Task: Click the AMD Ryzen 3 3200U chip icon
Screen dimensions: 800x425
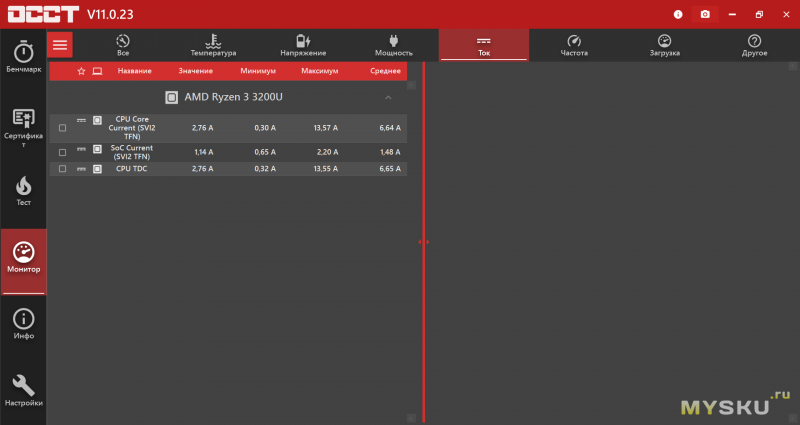Action: (x=171, y=97)
